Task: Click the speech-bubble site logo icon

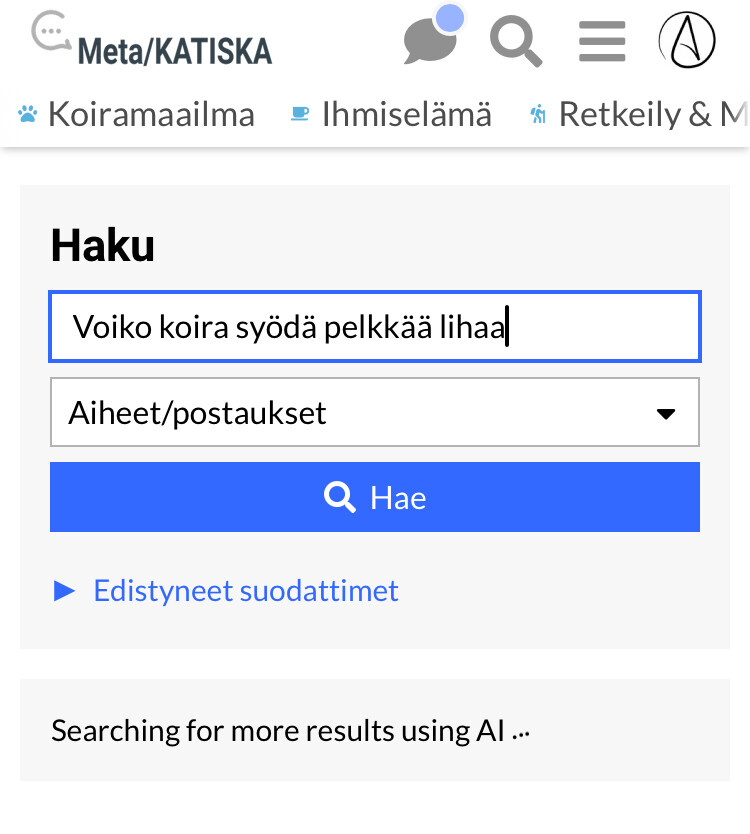Action: (52, 32)
